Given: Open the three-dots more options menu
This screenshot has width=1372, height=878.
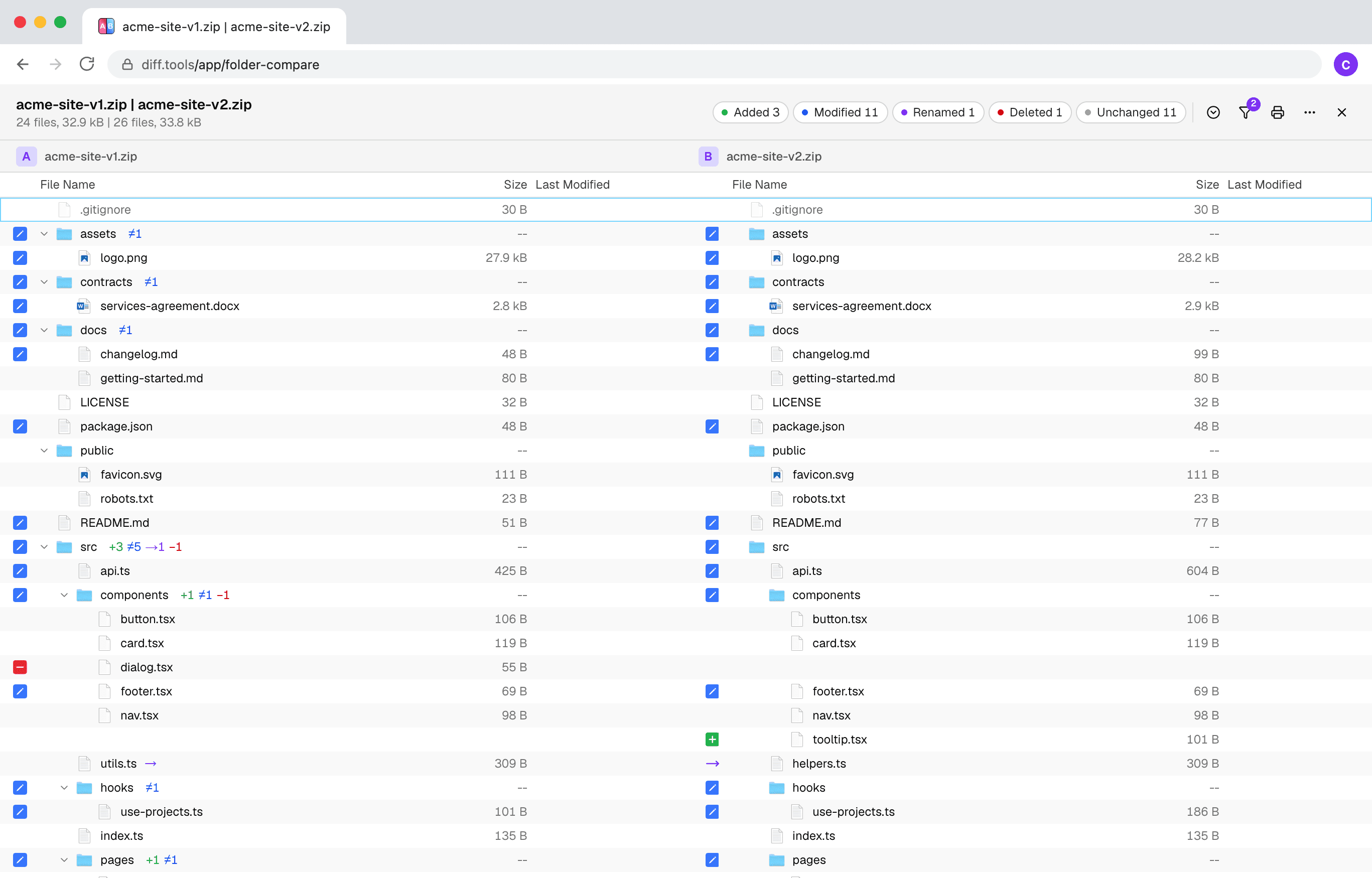Looking at the screenshot, I should 1309,112.
